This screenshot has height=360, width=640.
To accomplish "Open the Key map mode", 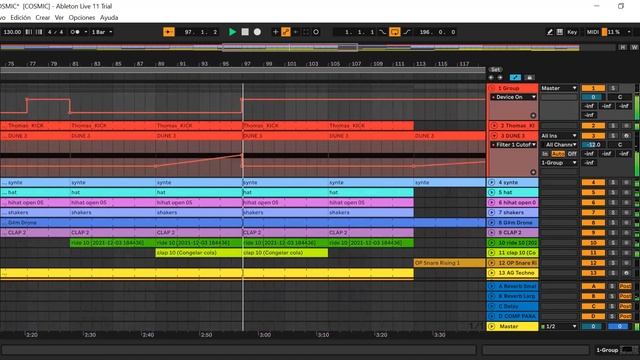I will pos(572,32).
